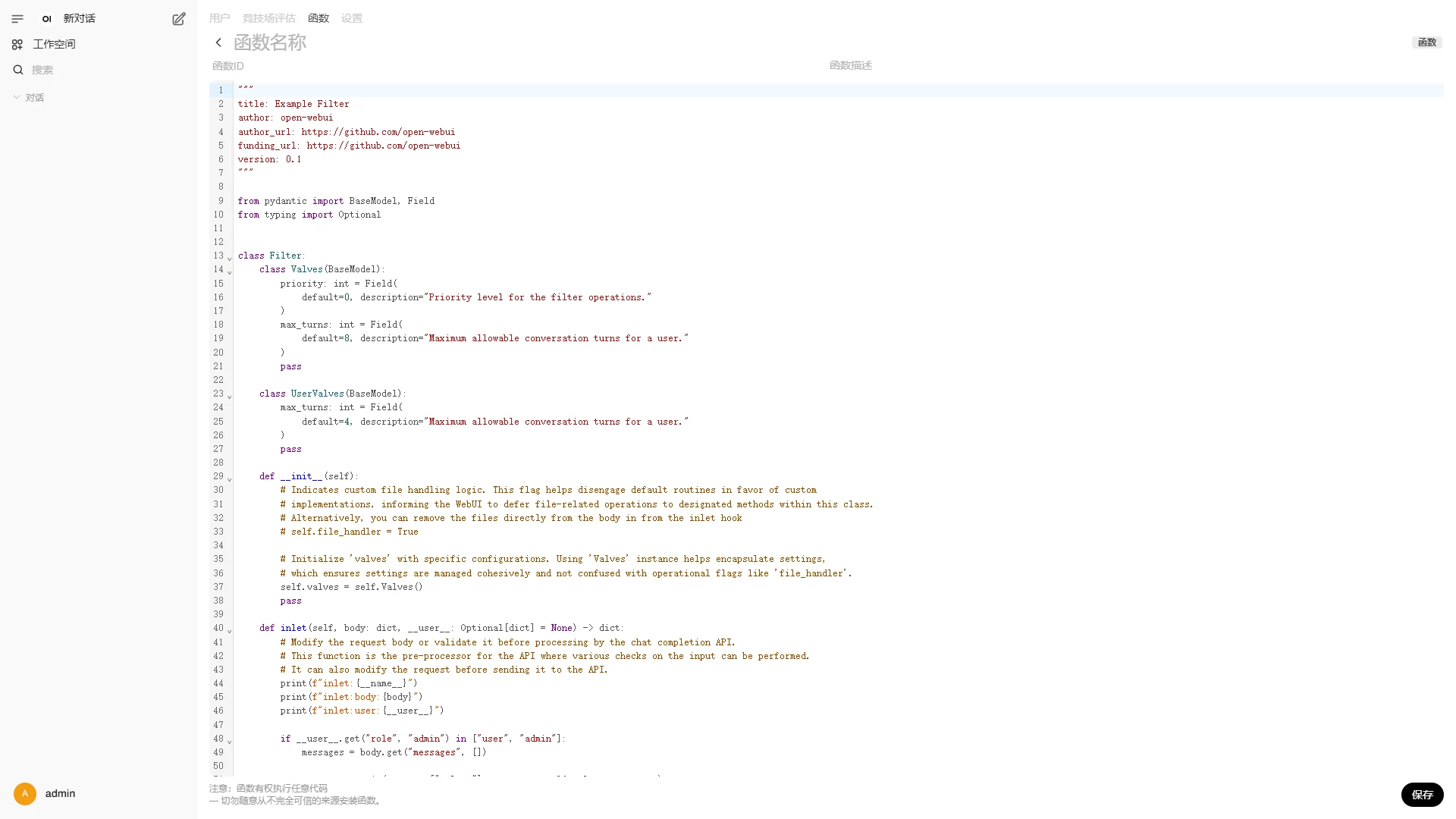Collapse the 对话 section in the sidebar
This screenshot has height=819, width=1456.
tap(15, 97)
